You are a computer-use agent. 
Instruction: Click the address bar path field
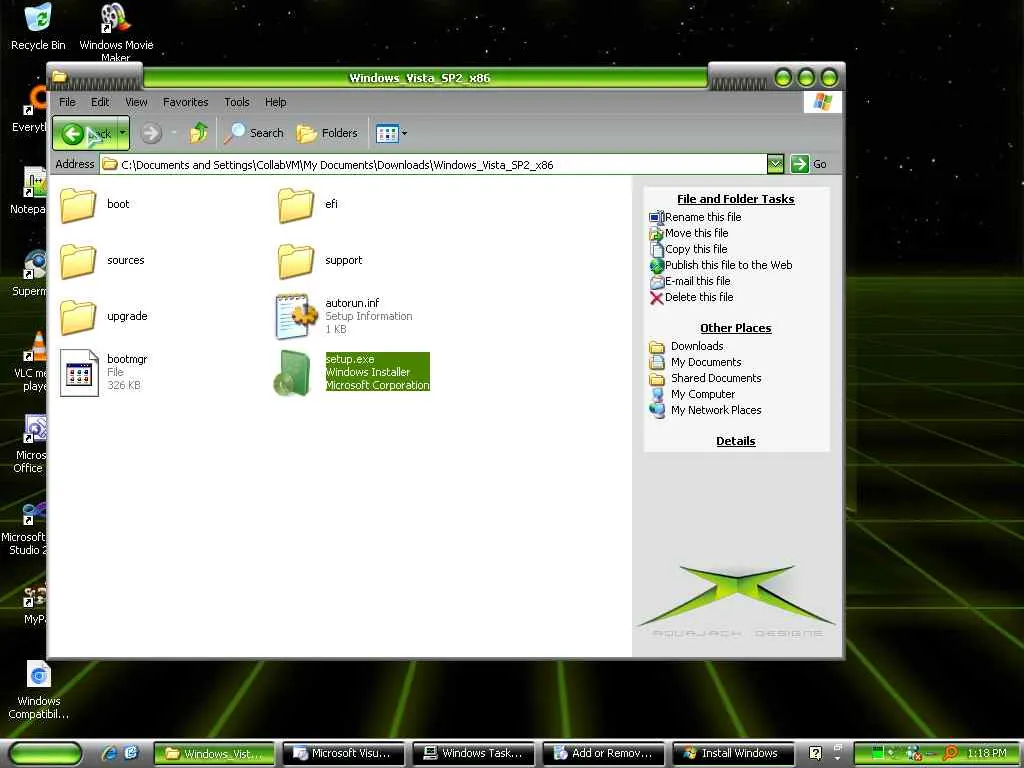pos(433,165)
